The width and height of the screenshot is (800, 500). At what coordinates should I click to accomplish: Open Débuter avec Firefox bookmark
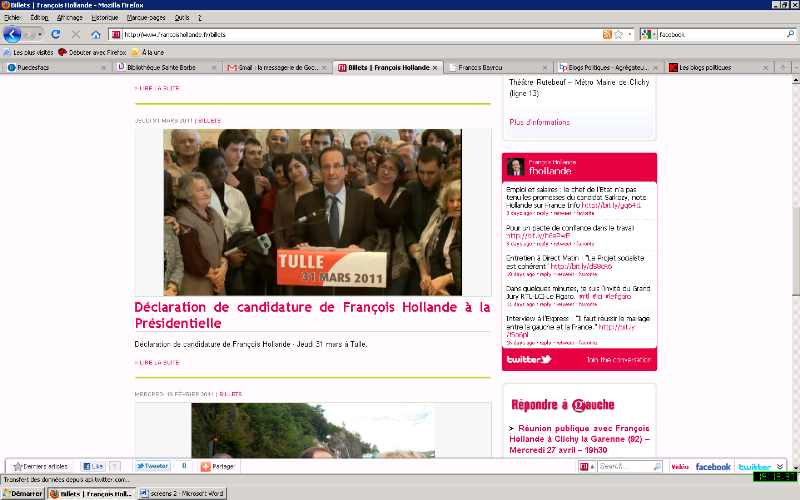[93, 52]
